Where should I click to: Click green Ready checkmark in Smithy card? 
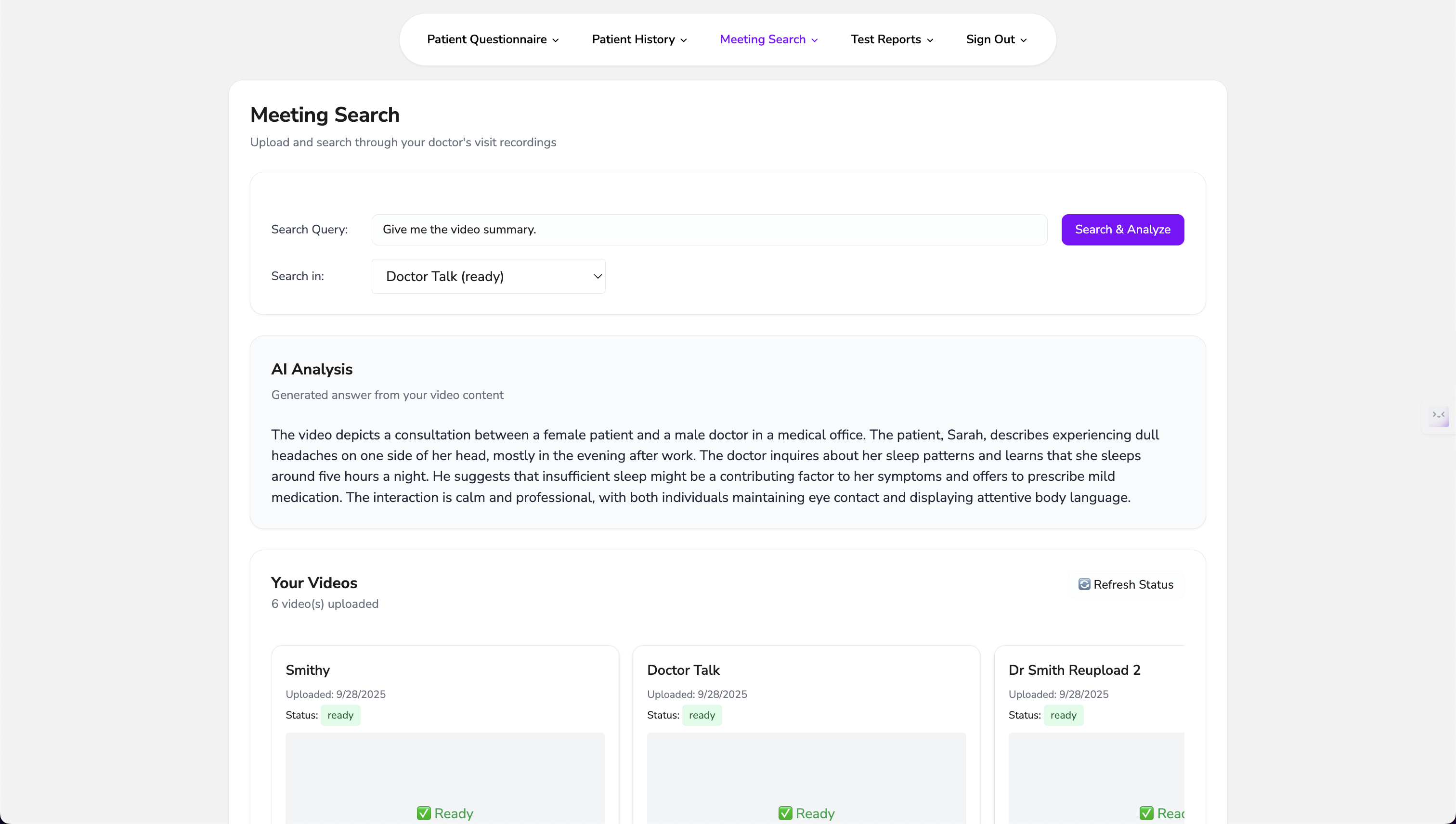(423, 813)
